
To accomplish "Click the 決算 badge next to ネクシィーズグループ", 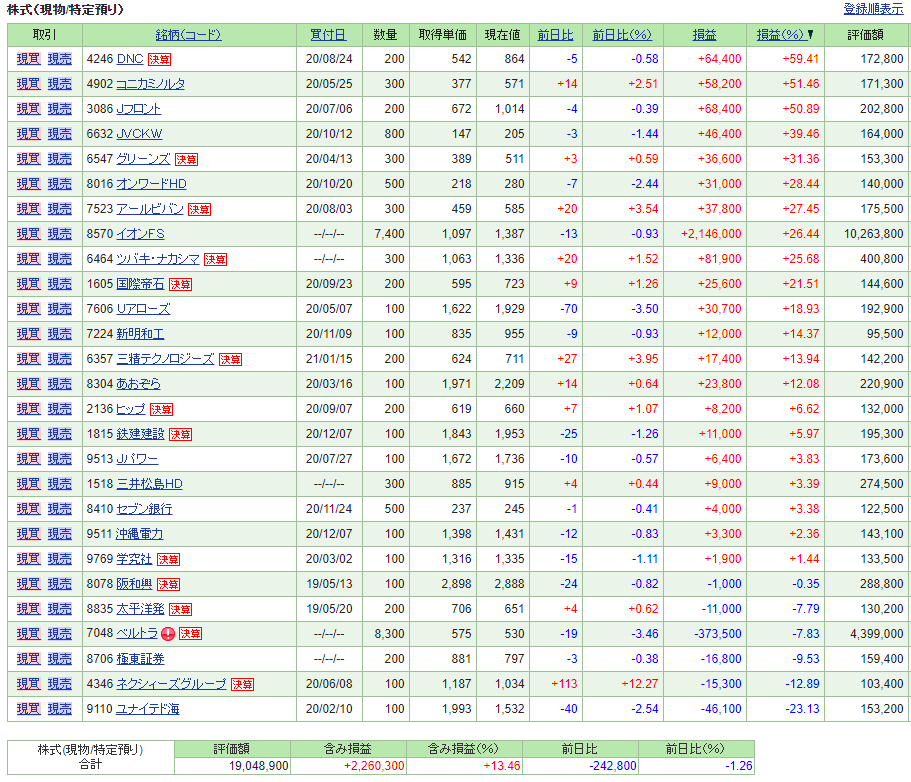I will tap(242, 684).
